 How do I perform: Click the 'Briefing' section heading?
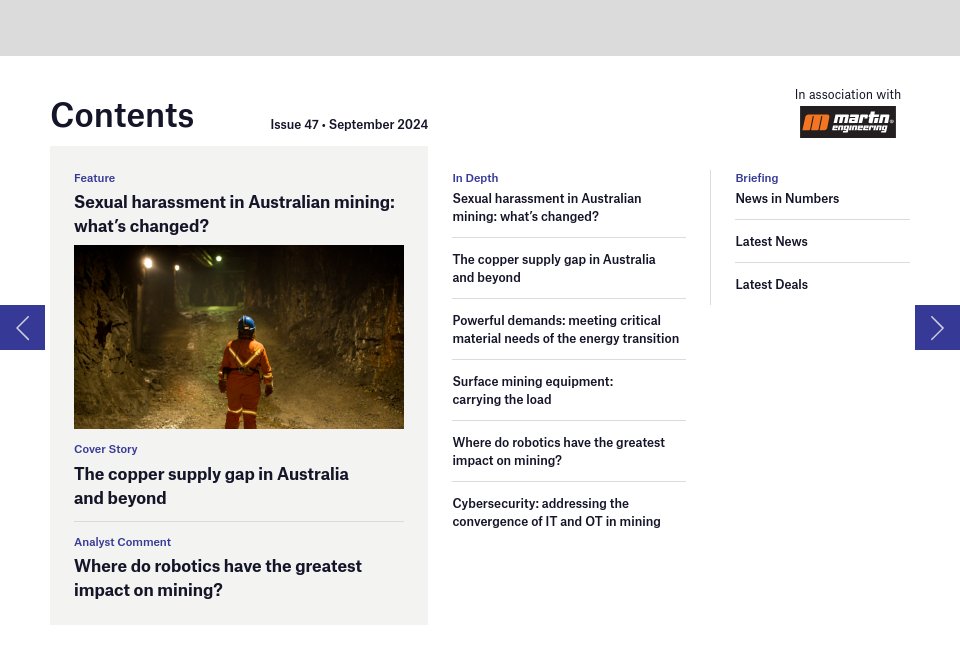click(x=756, y=178)
